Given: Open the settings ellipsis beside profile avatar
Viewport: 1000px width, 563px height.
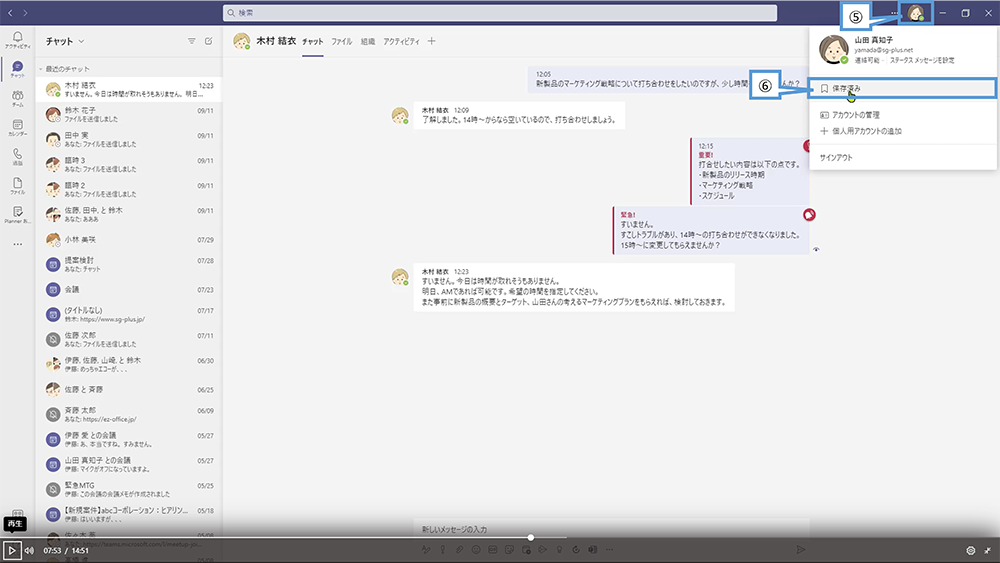Looking at the screenshot, I should [x=894, y=13].
